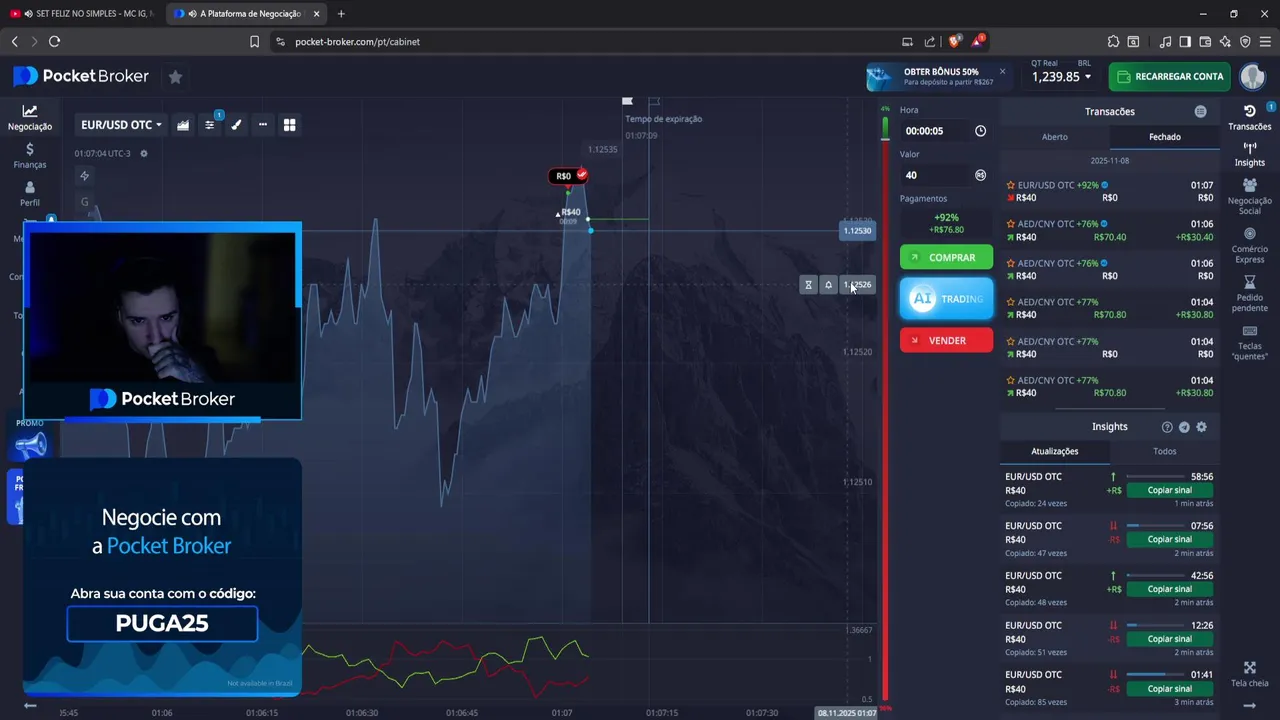
Task: Toggle star on AED/CNY +76% R$70.40 transaction
Action: [1011, 224]
